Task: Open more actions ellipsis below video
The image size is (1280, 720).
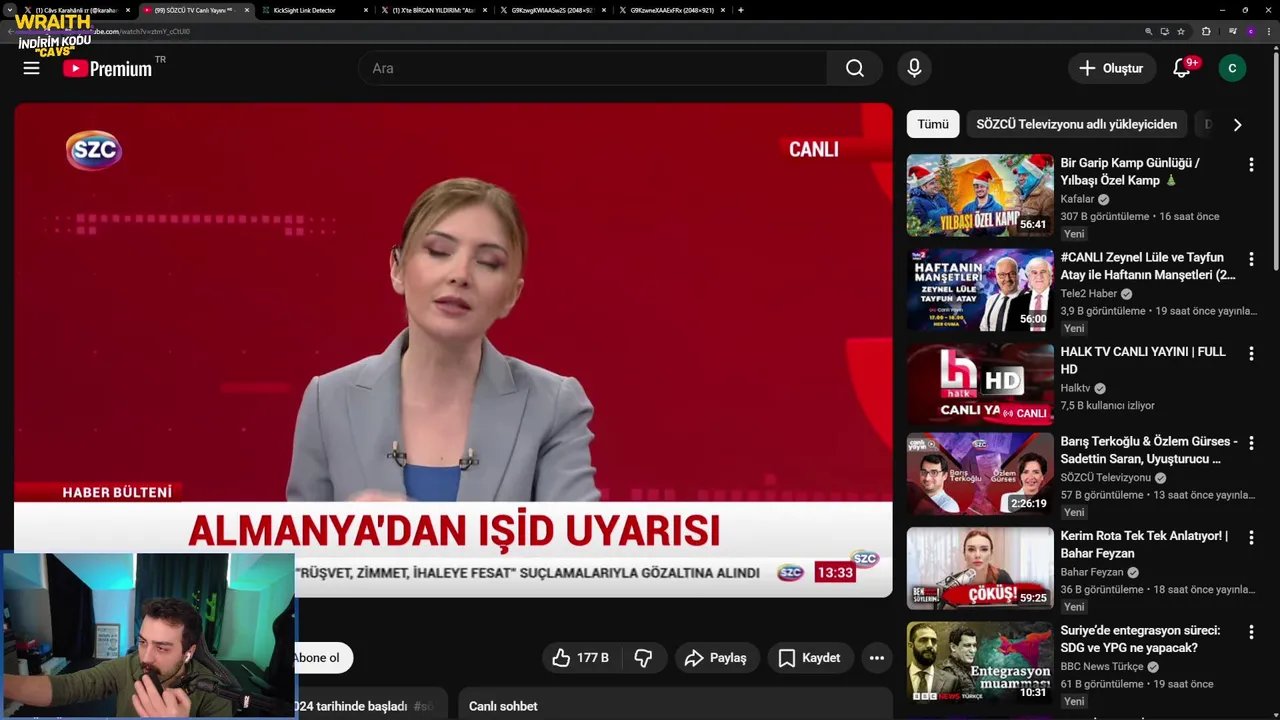Action: coord(877,657)
